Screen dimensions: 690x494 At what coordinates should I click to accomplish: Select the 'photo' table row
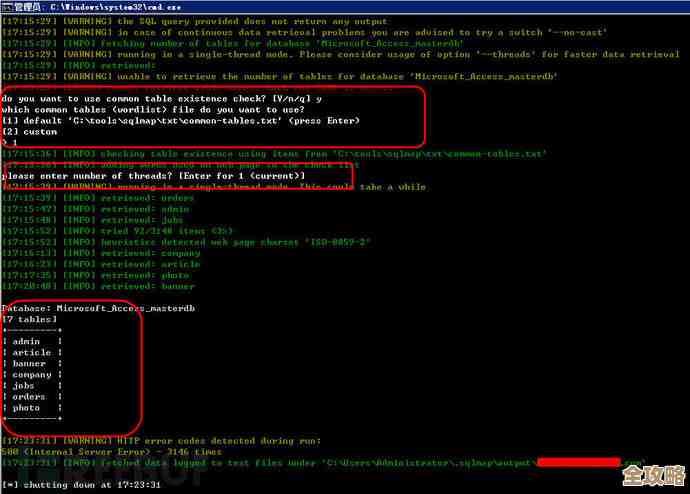(27, 407)
